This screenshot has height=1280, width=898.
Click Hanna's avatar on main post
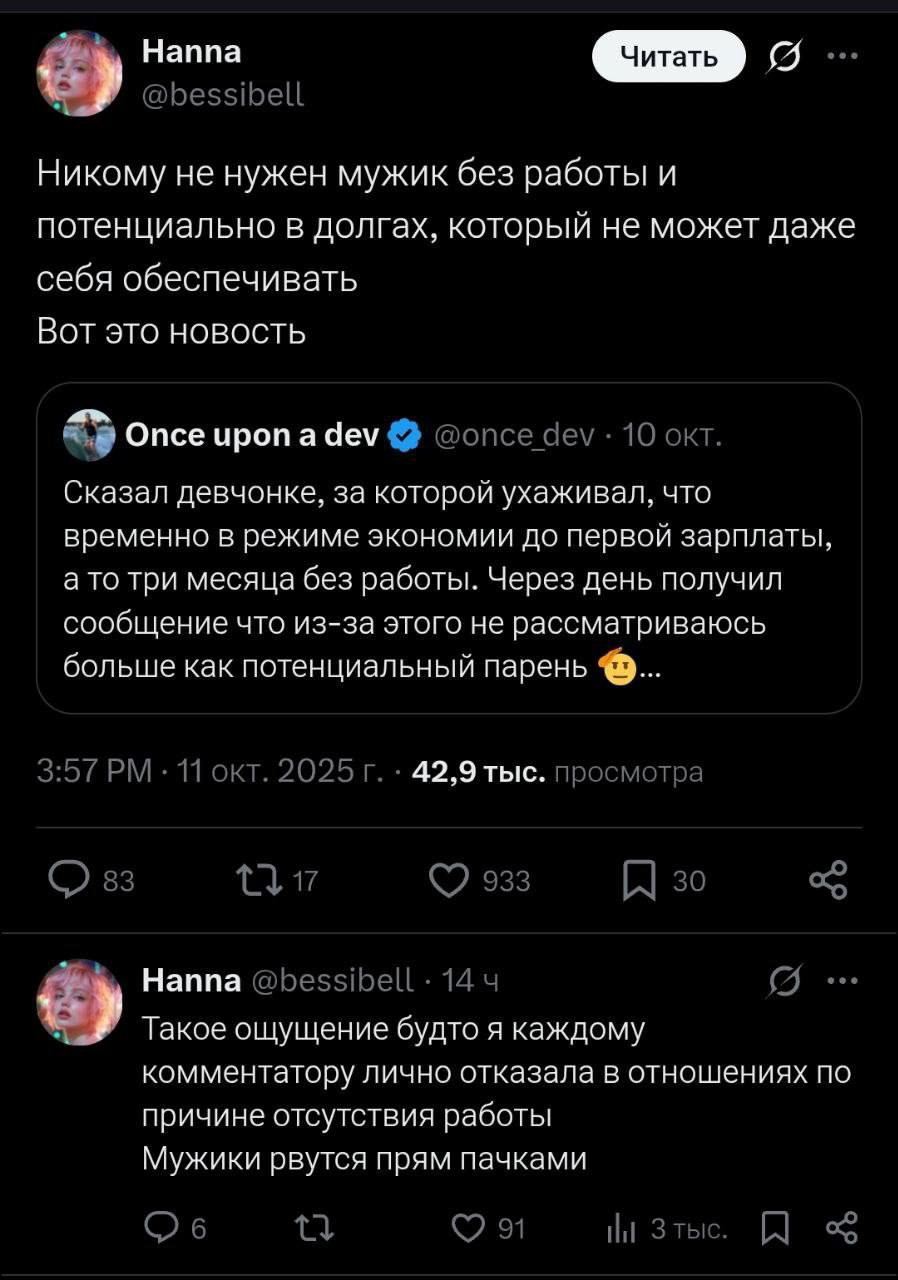[80, 73]
